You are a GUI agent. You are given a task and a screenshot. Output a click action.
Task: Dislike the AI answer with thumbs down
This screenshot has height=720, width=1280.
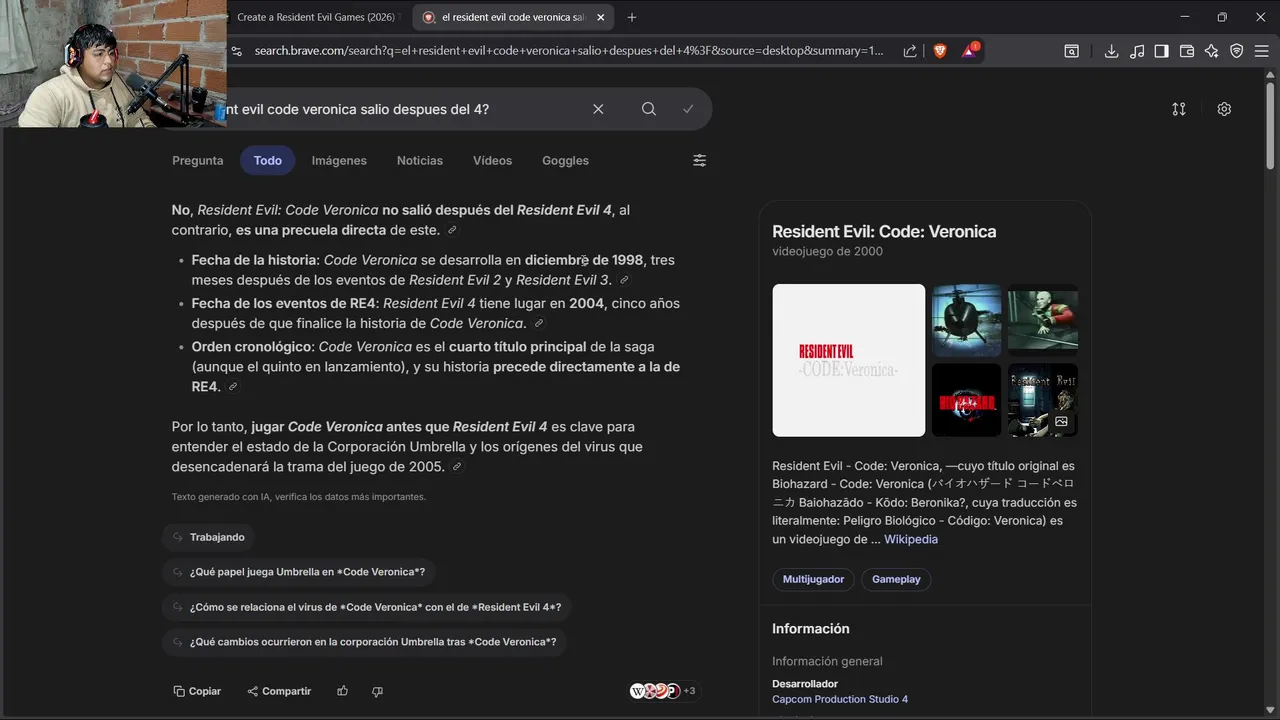[377, 691]
